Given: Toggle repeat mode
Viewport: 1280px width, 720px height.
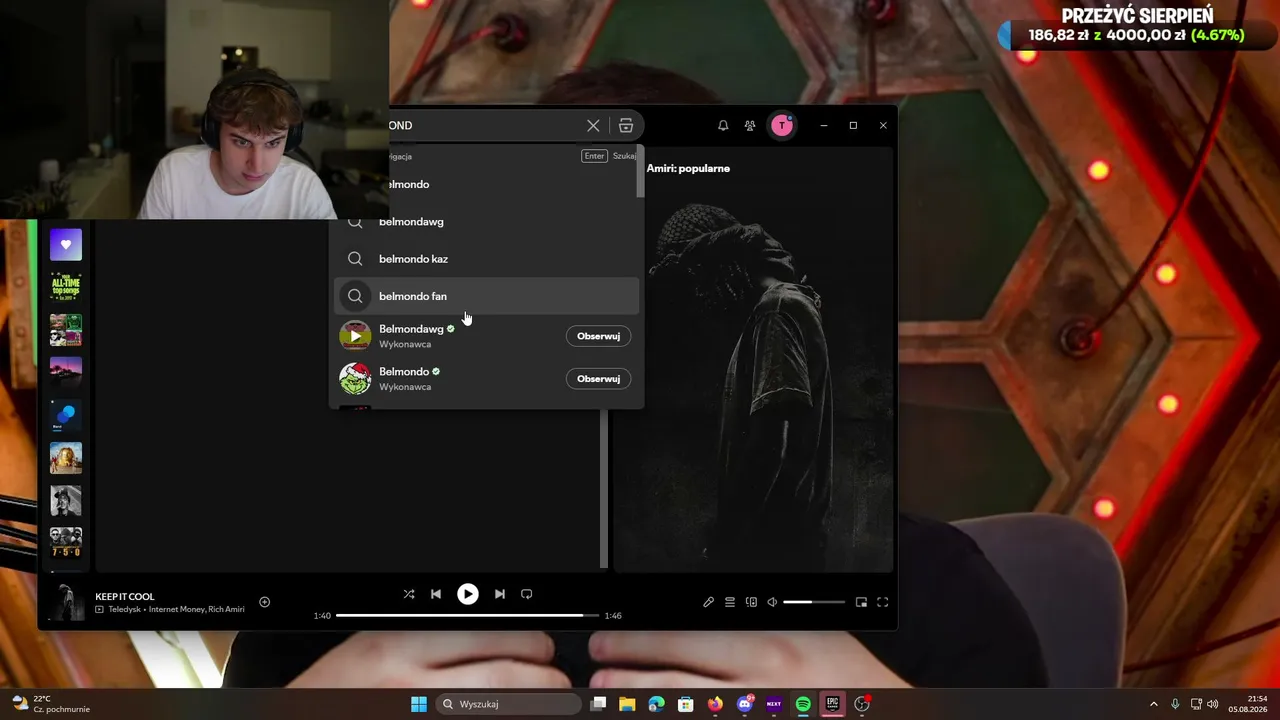Looking at the screenshot, I should click(527, 594).
